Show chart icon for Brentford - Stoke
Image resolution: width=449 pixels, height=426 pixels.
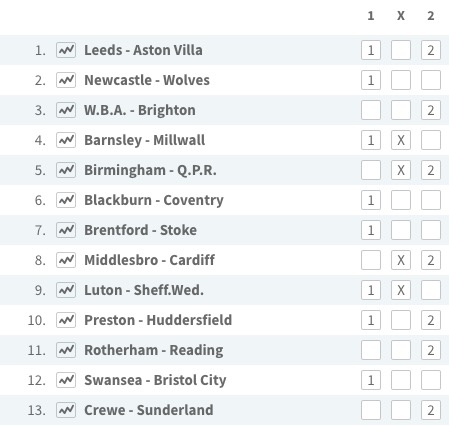pyautogui.click(x=66, y=230)
